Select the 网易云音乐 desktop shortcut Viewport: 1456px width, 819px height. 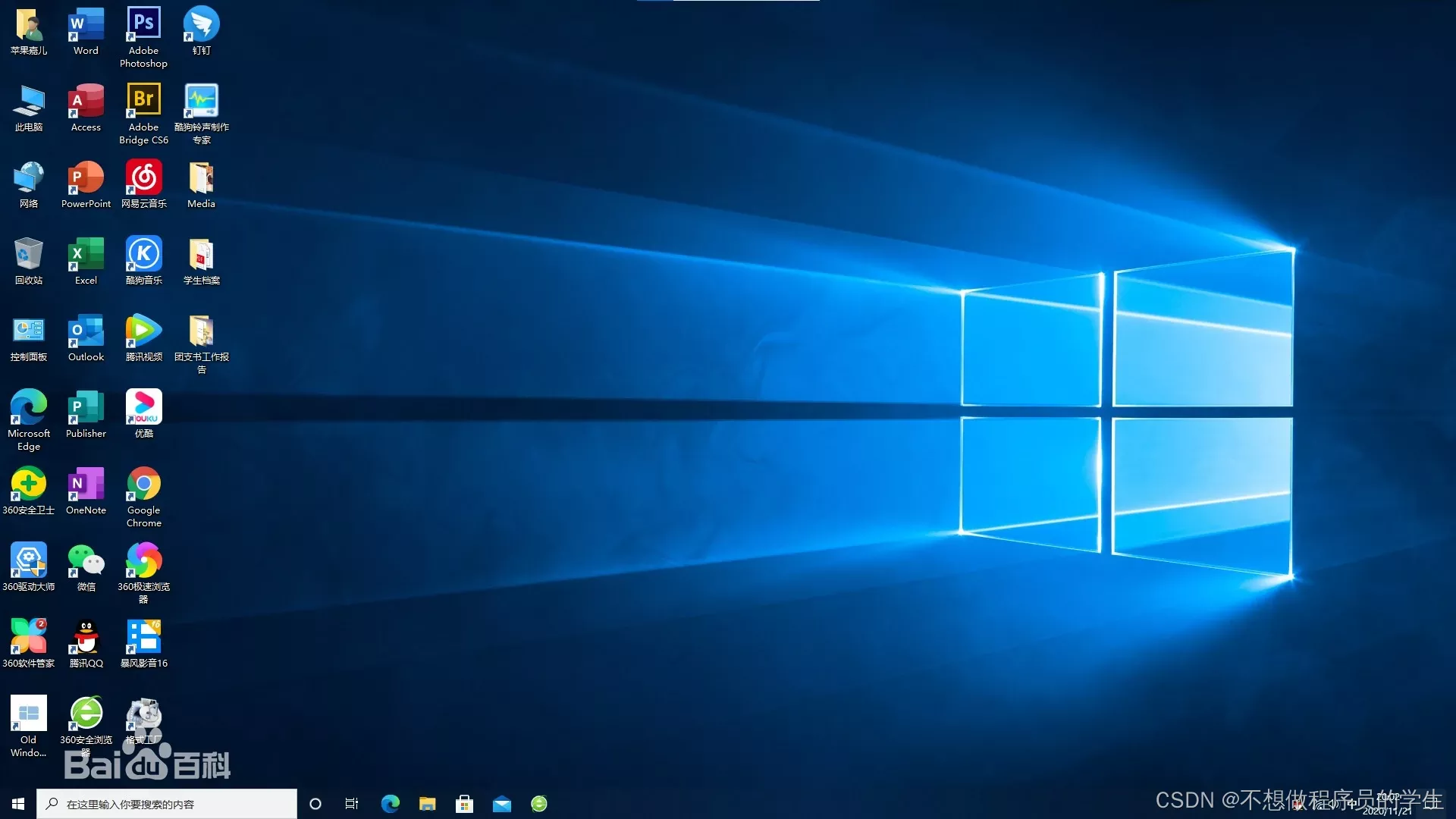pos(143,177)
